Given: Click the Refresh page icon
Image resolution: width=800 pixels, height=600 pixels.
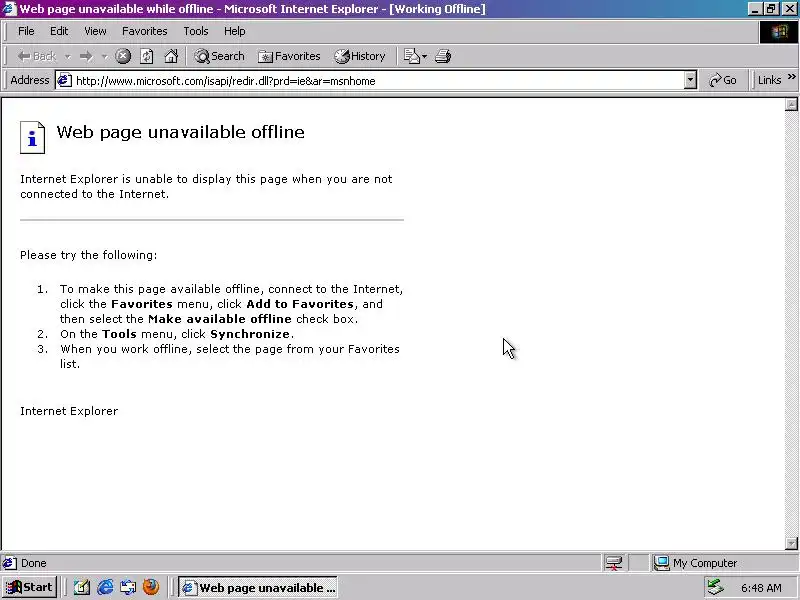Looking at the screenshot, I should [146, 56].
